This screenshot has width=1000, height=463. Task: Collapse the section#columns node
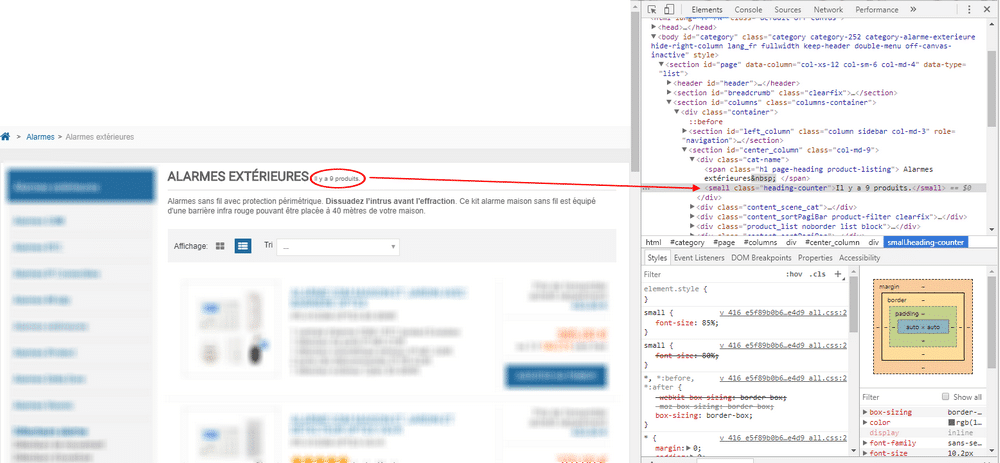coord(669,102)
